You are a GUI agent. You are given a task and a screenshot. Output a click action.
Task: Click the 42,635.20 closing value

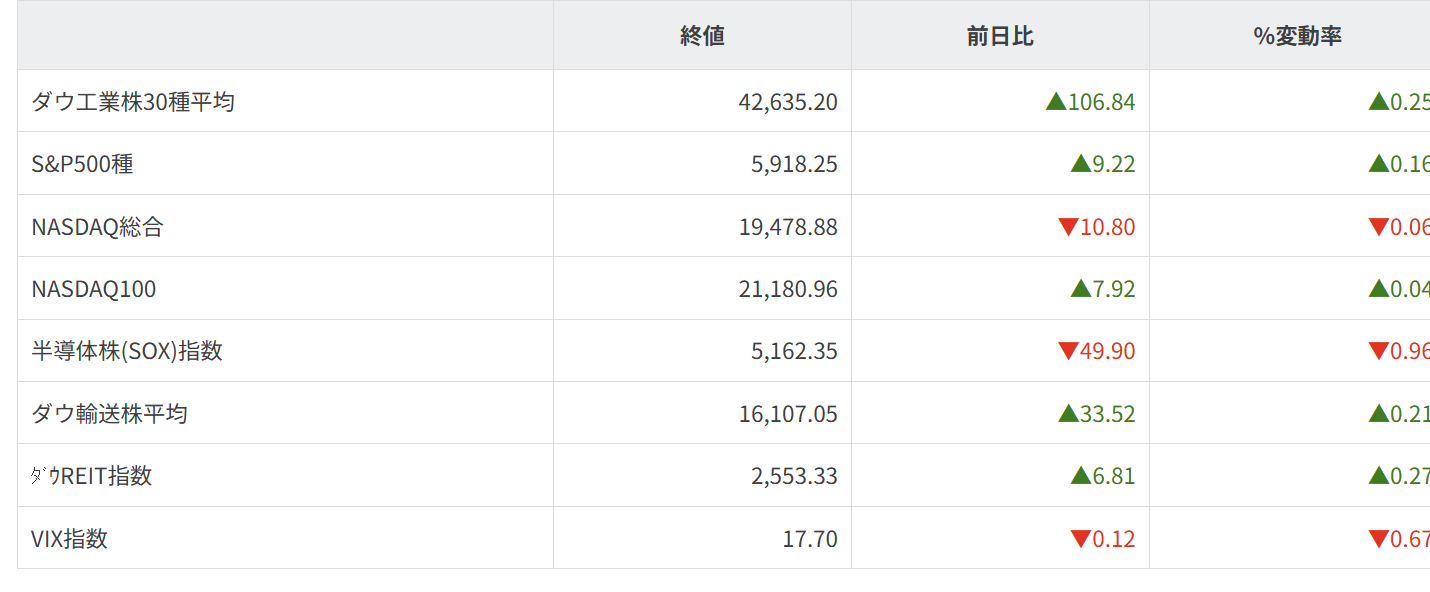click(x=788, y=102)
